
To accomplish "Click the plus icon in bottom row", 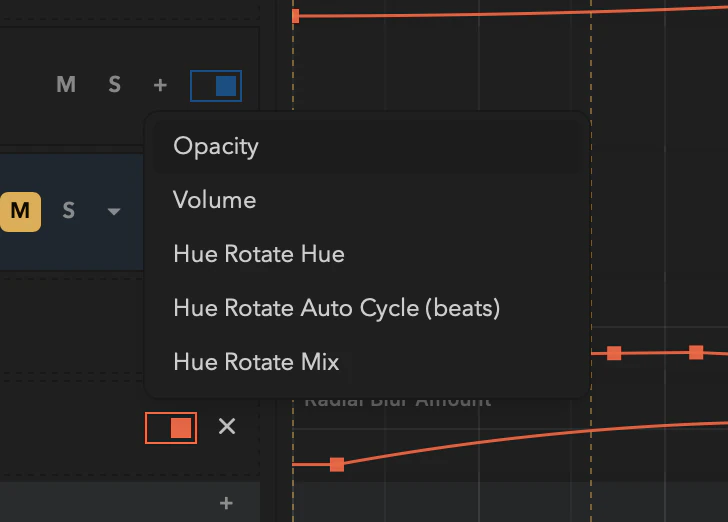I will pyautogui.click(x=226, y=503).
